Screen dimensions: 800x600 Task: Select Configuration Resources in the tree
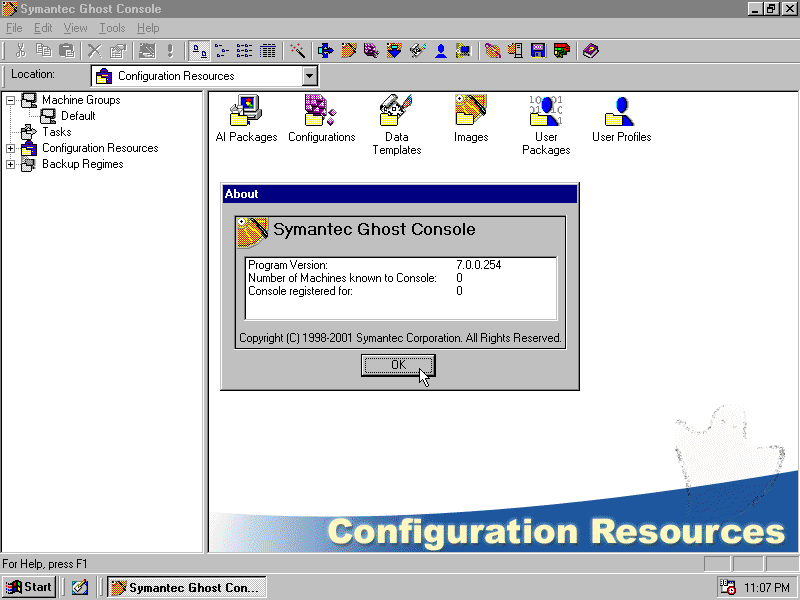point(100,148)
